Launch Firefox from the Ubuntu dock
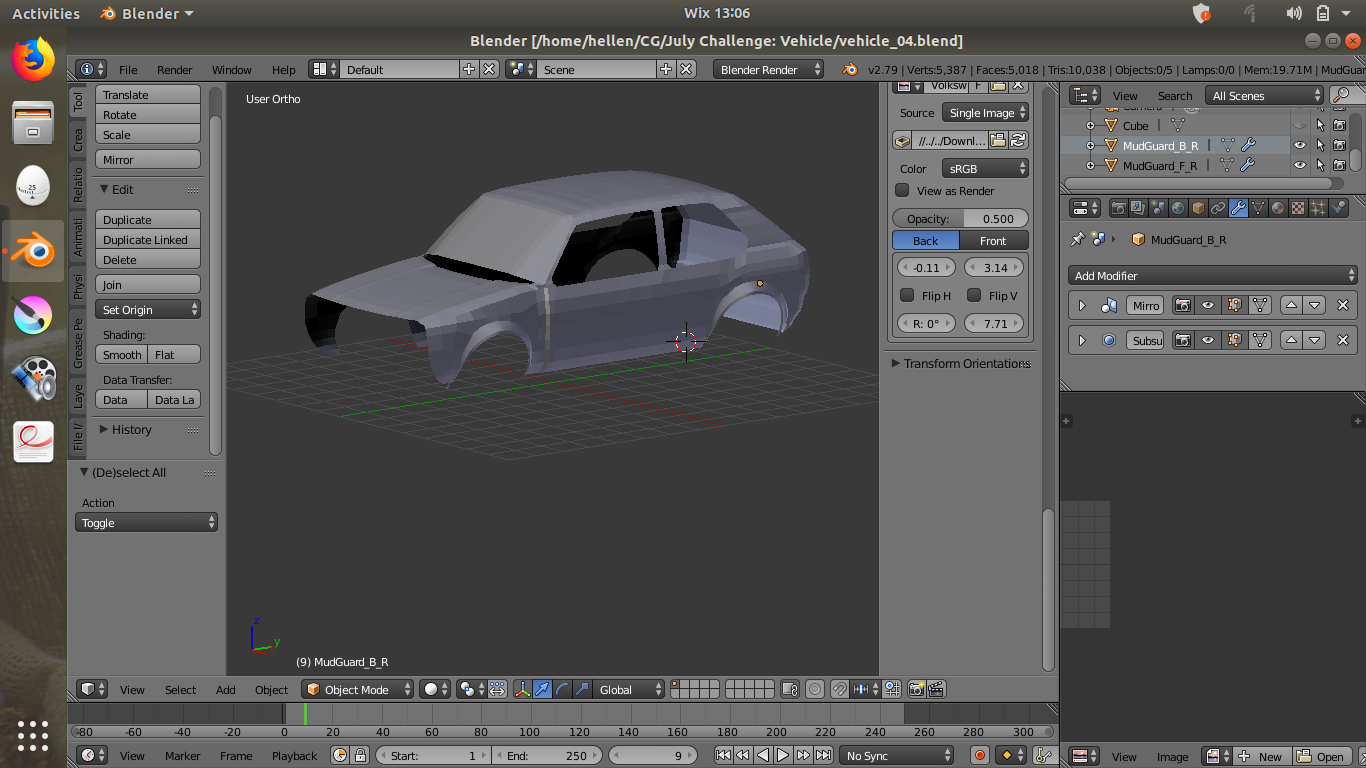This screenshot has width=1366, height=768. tap(33, 60)
